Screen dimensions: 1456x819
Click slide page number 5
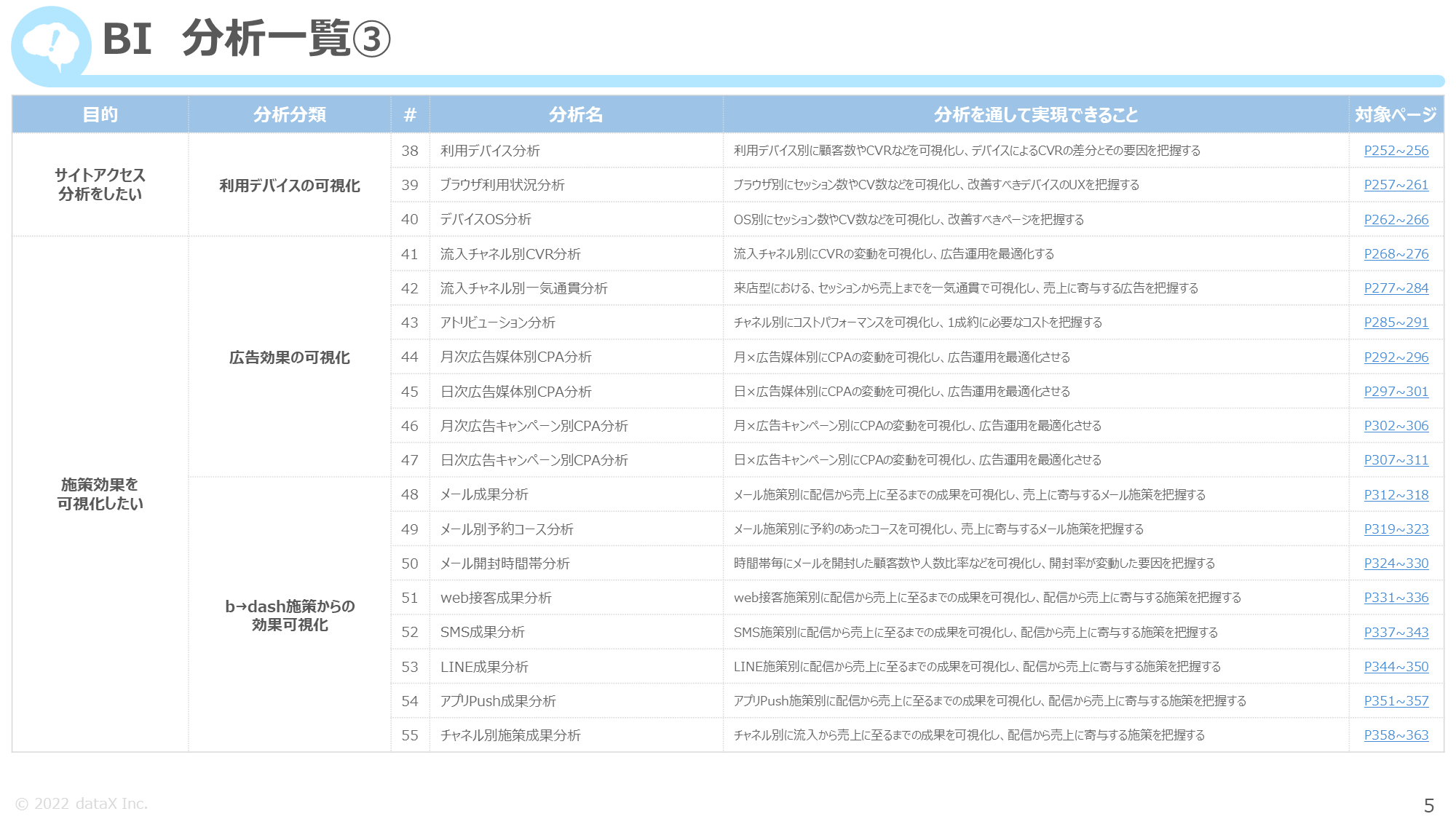pos(1428,806)
